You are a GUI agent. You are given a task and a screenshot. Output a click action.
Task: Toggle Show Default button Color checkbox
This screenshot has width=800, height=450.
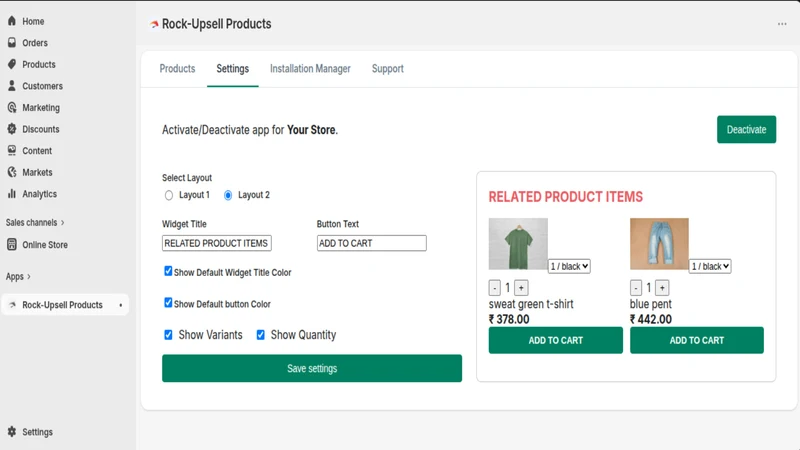(x=168, y=303)
